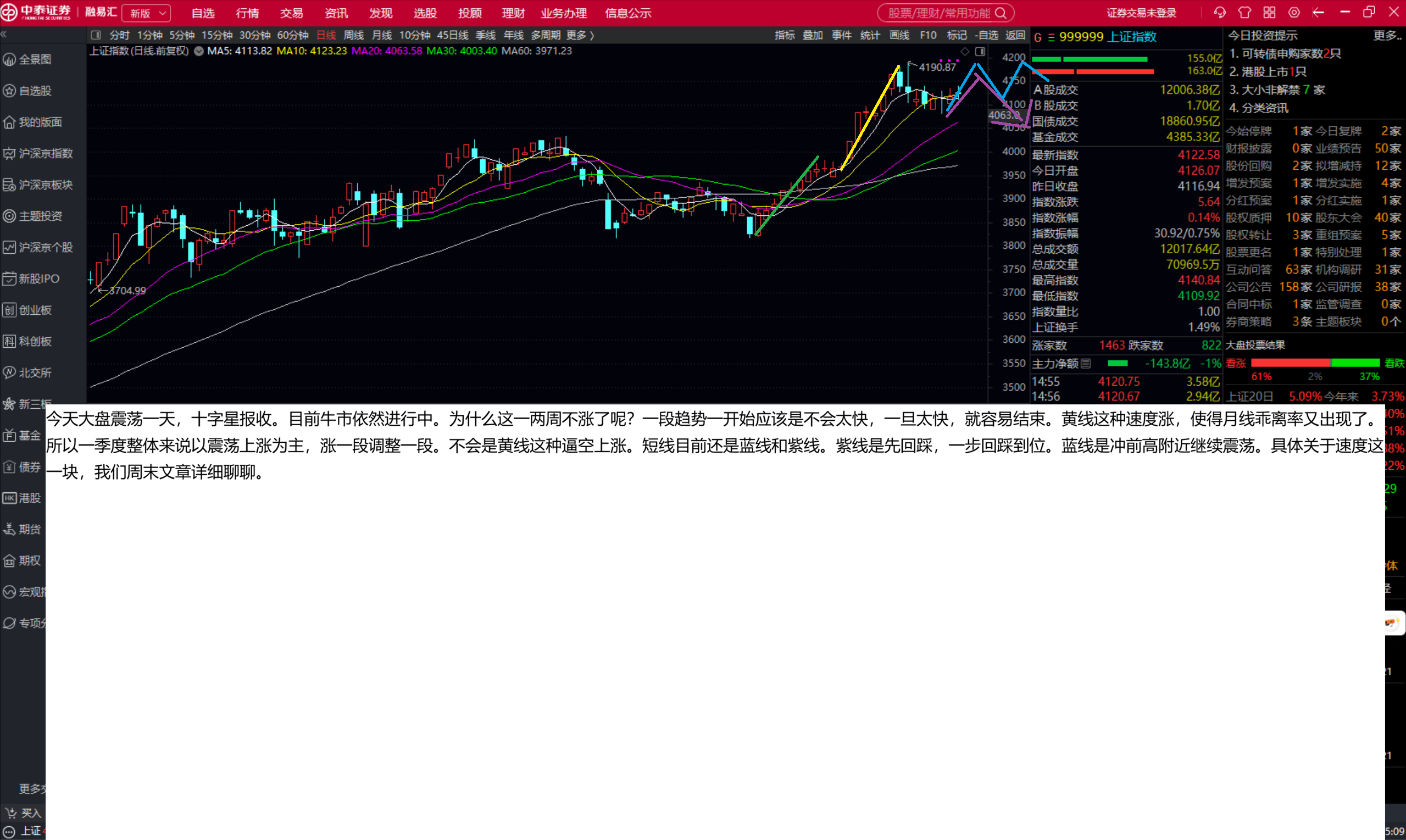Open the 行情 menu

[247, 13]
